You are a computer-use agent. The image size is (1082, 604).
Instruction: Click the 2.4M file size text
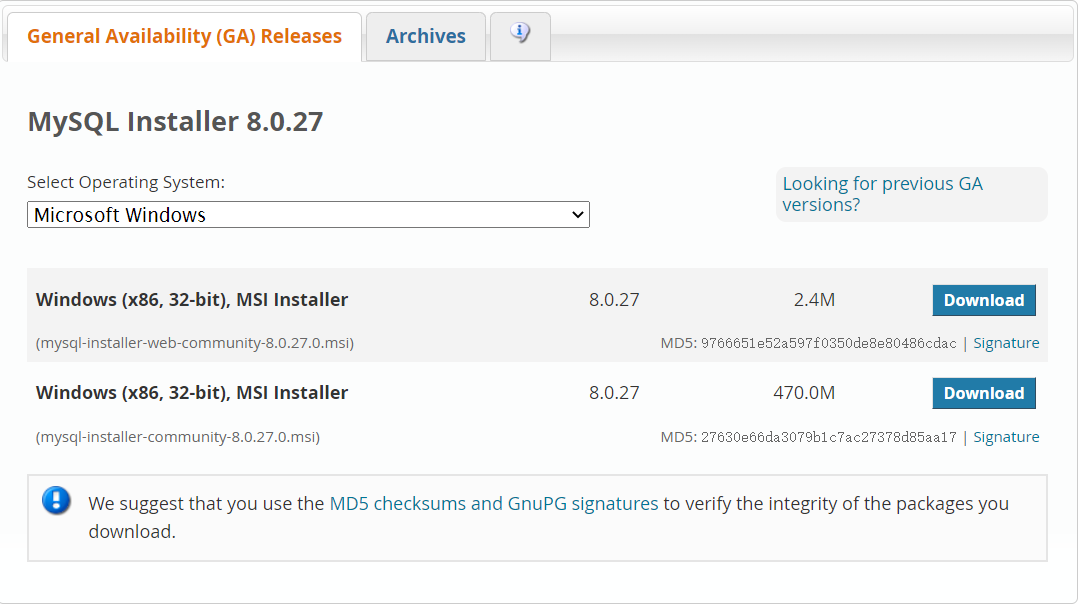point(814,300)
